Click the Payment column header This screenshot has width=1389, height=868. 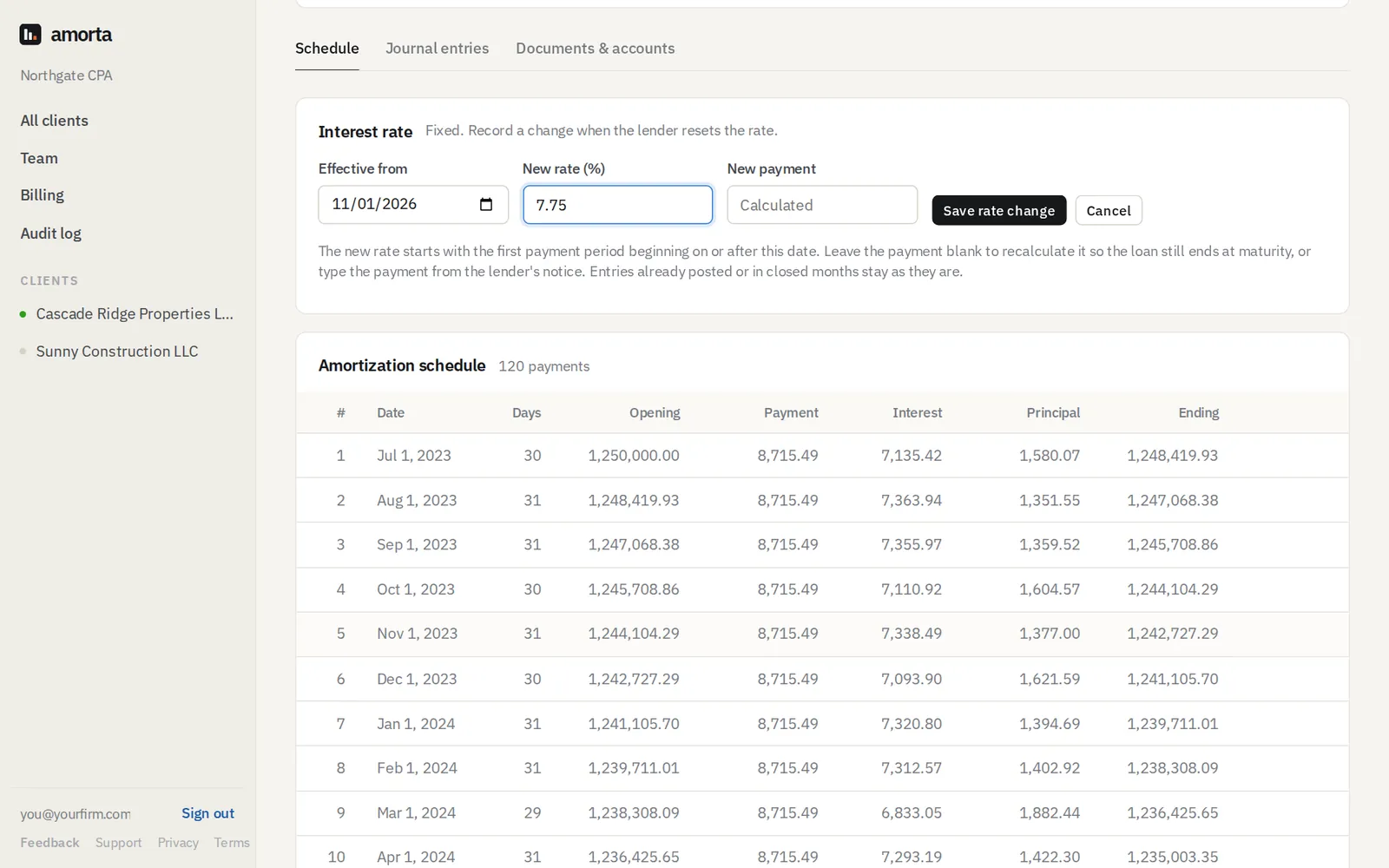[x=791, y=413]
